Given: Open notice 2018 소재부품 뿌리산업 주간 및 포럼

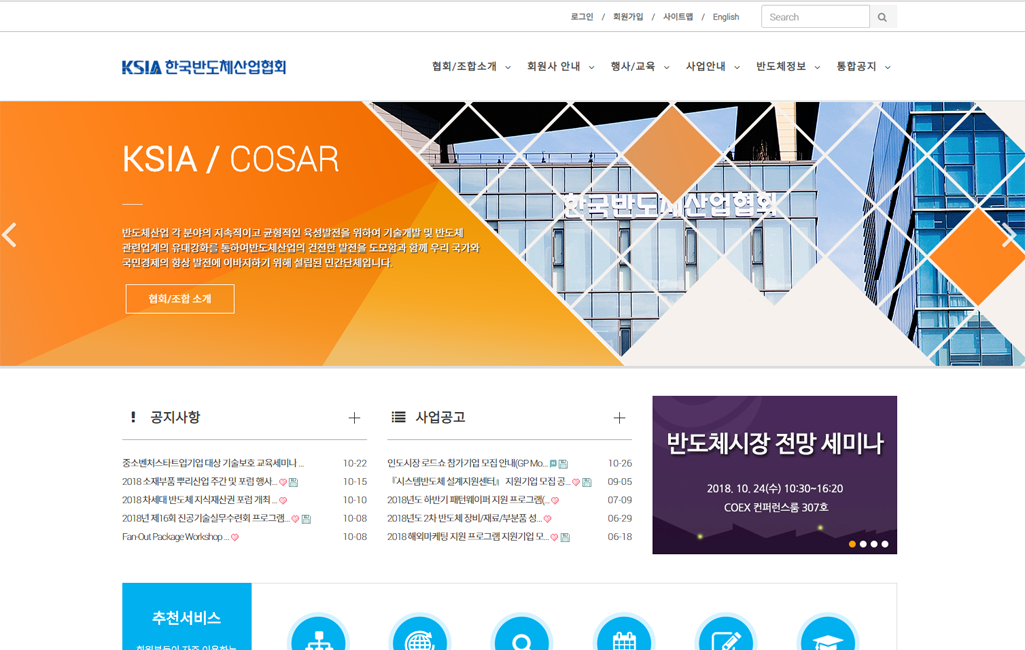Looking at the screenshot, I should (x=199, y=481).
